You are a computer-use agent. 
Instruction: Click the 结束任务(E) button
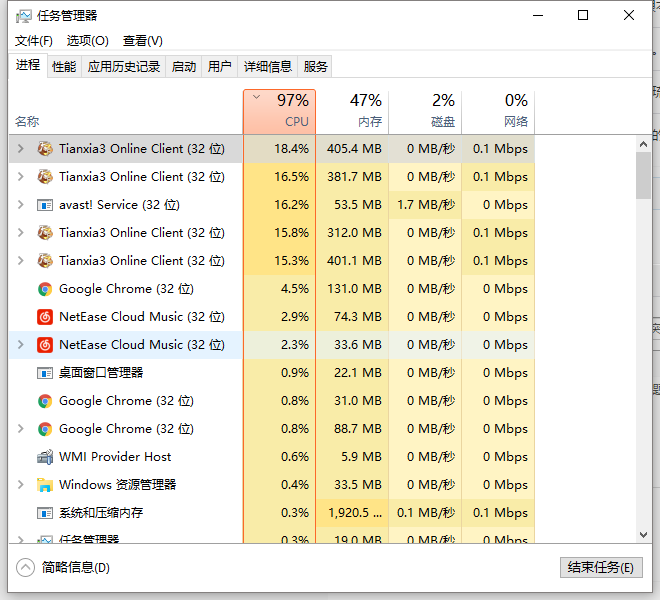pos(601,568)
